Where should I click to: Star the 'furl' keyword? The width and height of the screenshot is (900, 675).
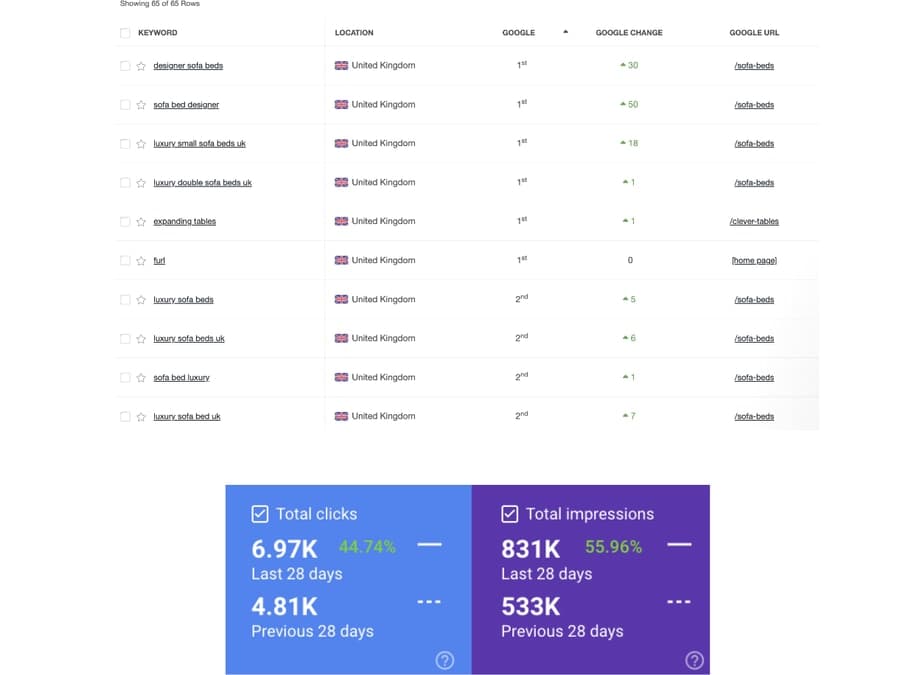(141, 261)
